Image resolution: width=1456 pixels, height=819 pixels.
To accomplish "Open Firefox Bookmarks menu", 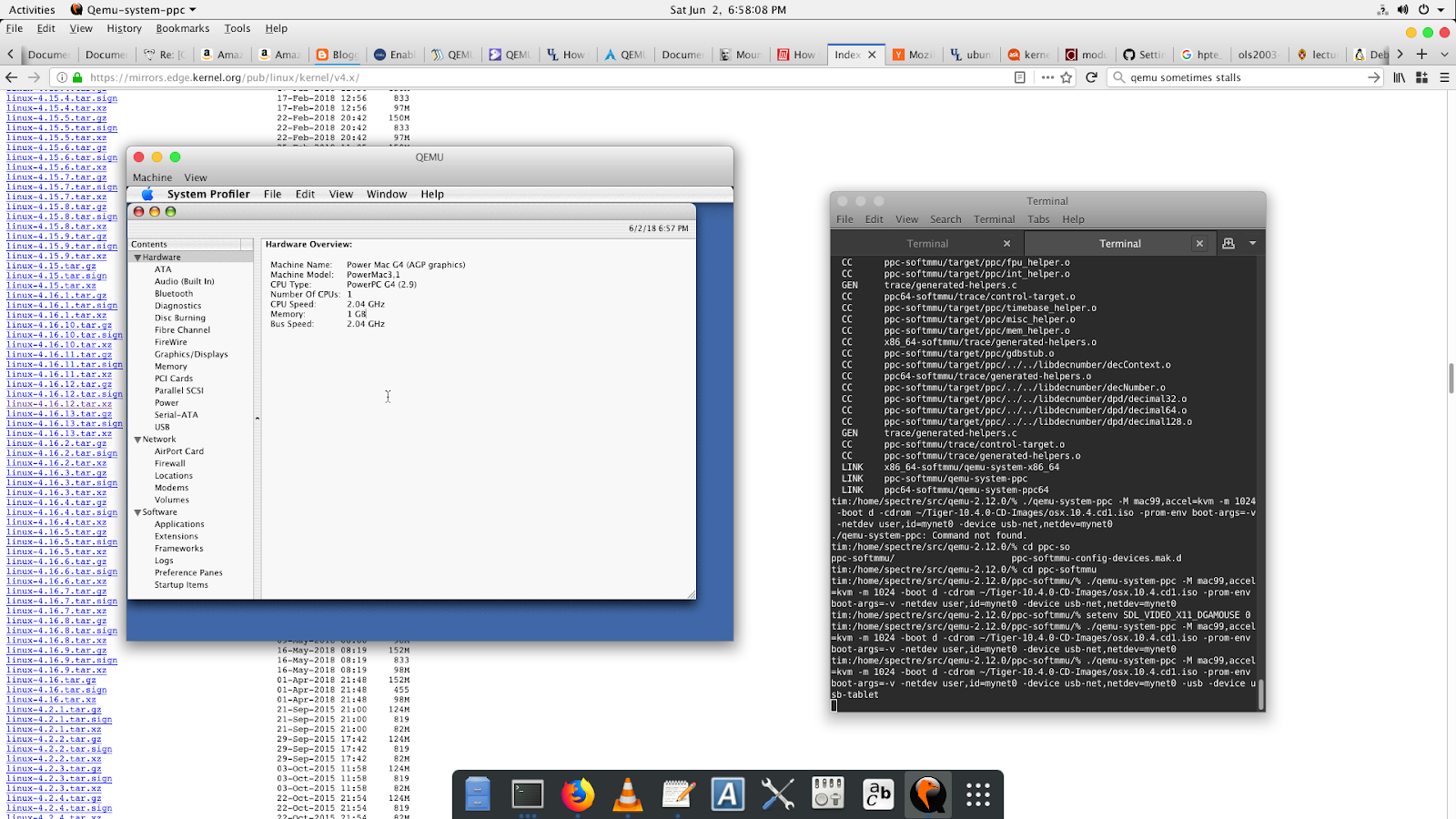I will 182,28.
